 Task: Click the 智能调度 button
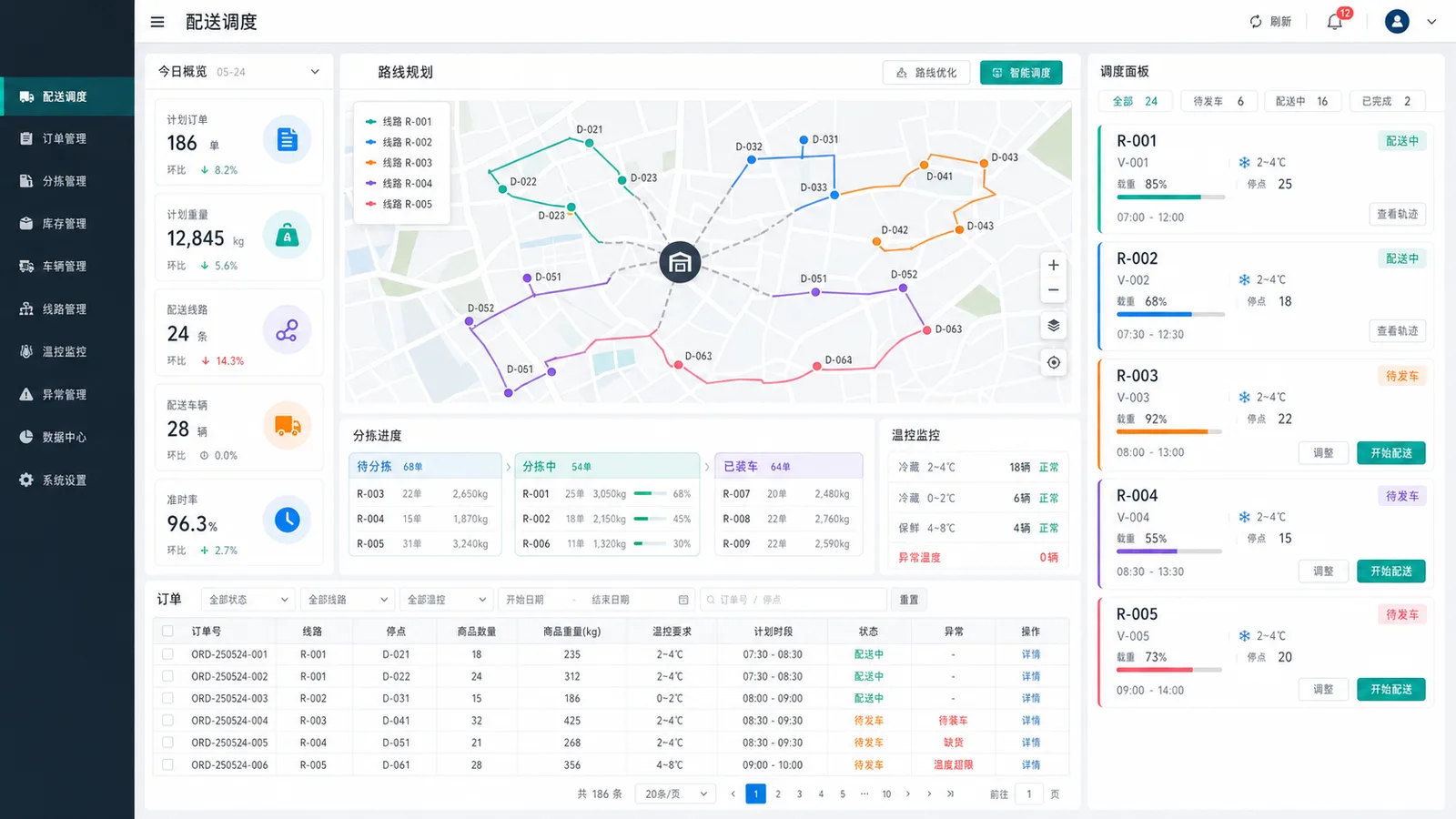tap(1021, 73)
